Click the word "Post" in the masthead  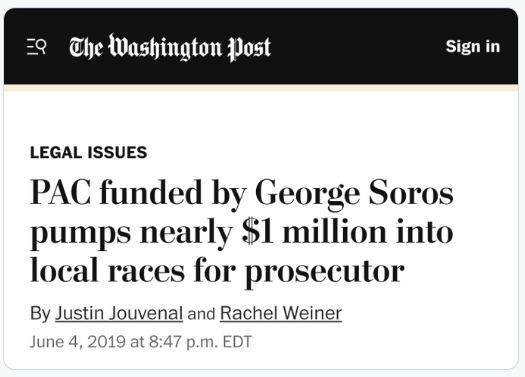point(249,49)
